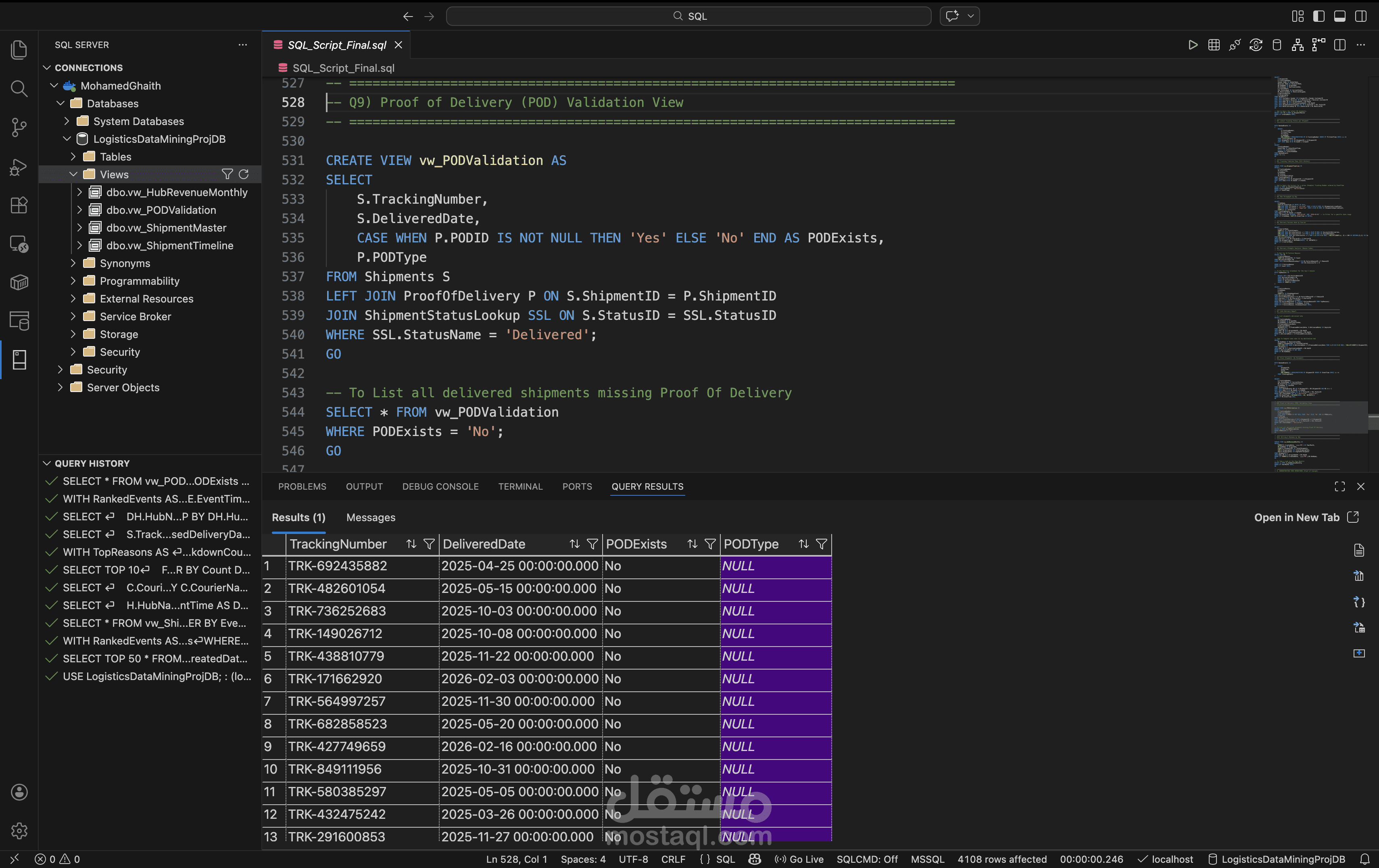Screen dimensions: 1379x868
Task: Open SQL Server panel ellipsis menu
Action: tap(243, 45)
